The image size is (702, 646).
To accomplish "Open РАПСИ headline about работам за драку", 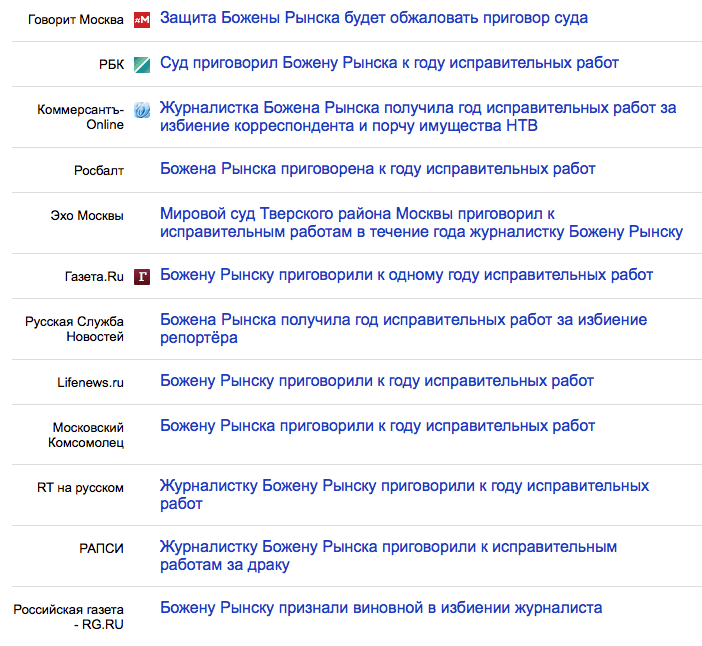I will click(388, 556).
